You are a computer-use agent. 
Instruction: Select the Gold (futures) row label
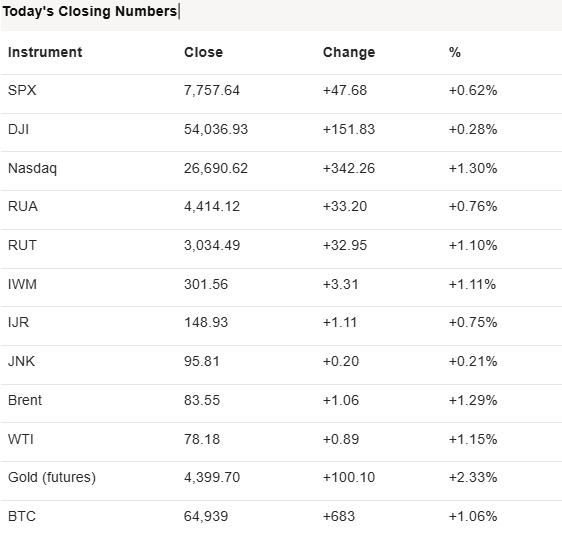[52, 478]
